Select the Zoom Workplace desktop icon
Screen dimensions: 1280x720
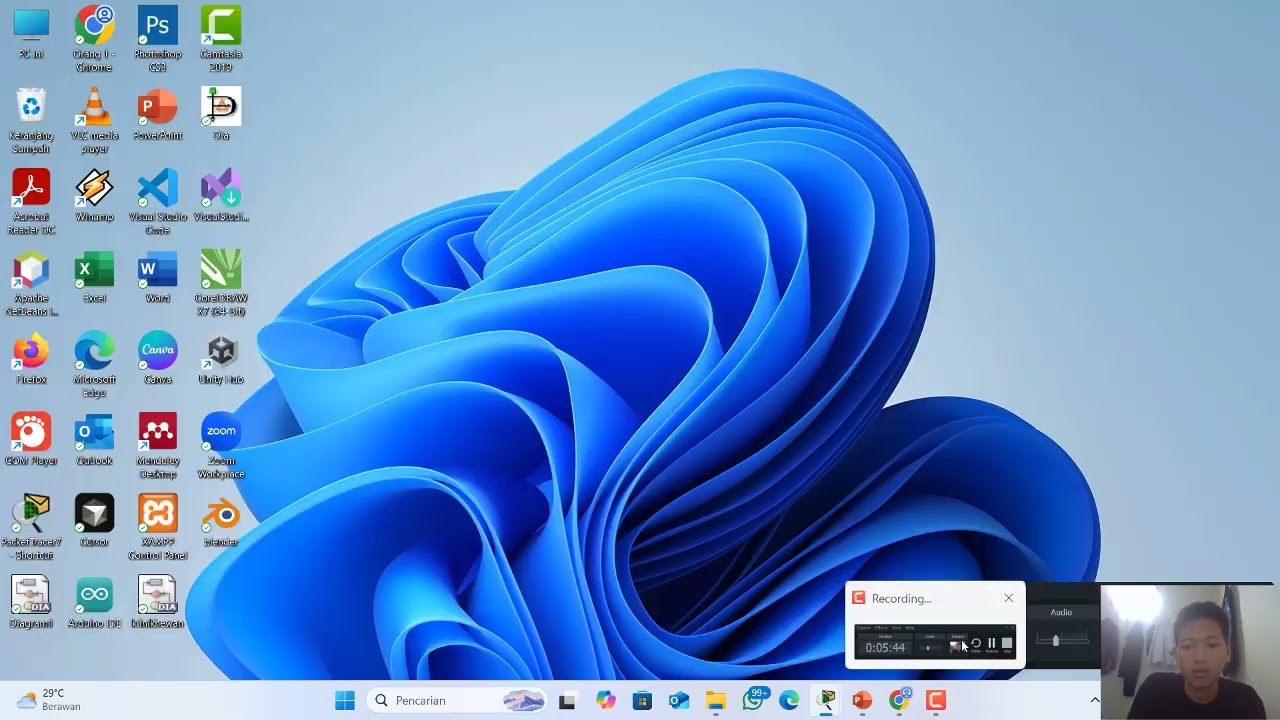221,446
